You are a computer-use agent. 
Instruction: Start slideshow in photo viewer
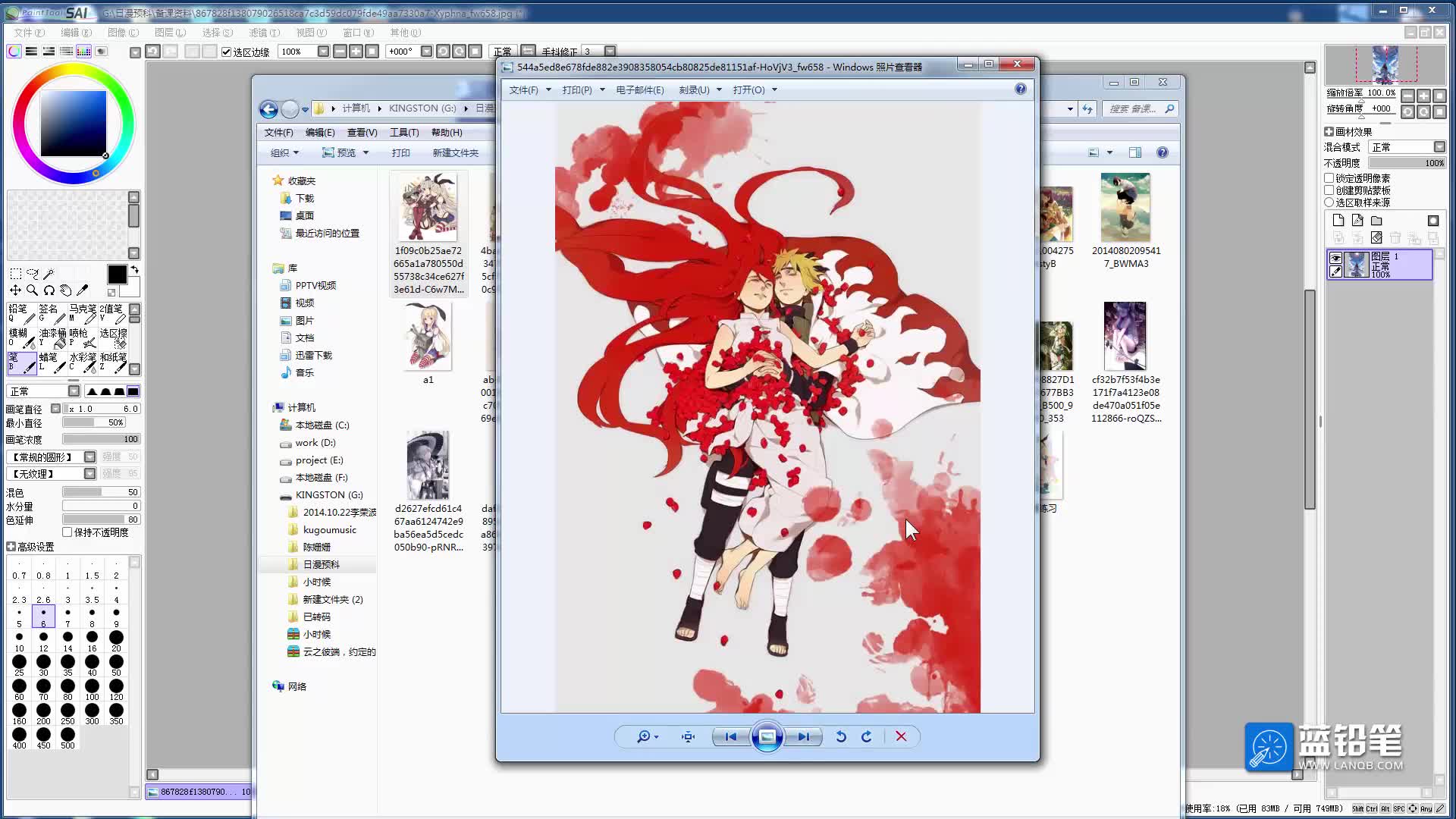[767, 736]
